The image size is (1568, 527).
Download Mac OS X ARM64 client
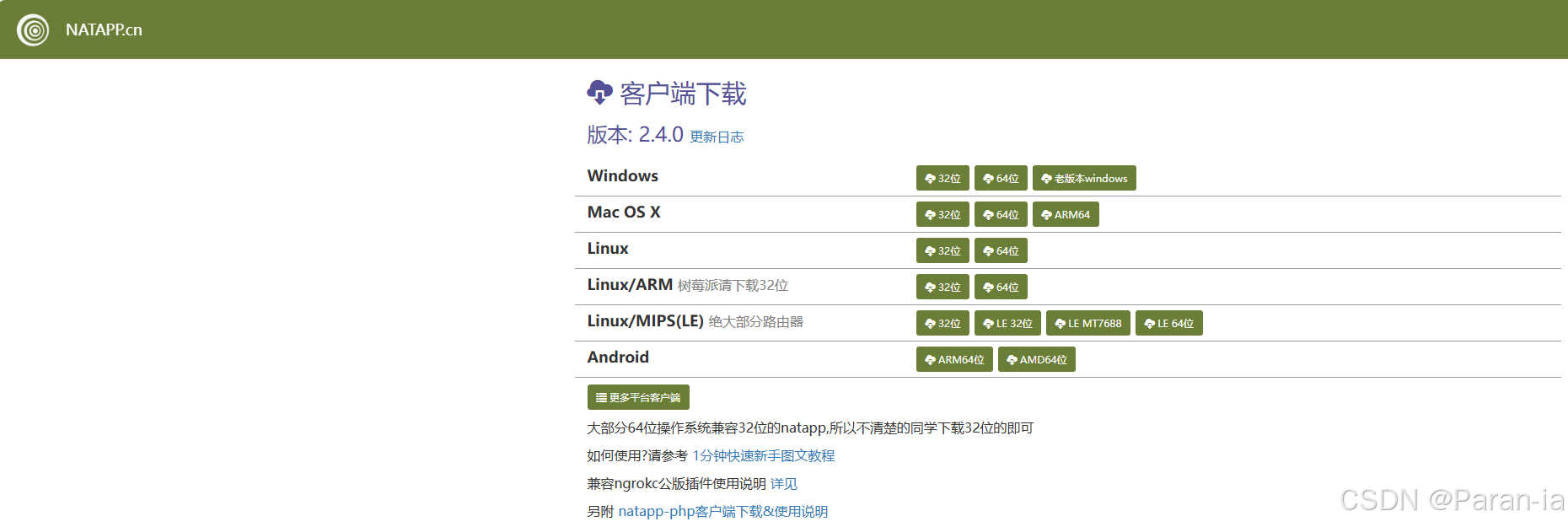(x=1066, y=214)
